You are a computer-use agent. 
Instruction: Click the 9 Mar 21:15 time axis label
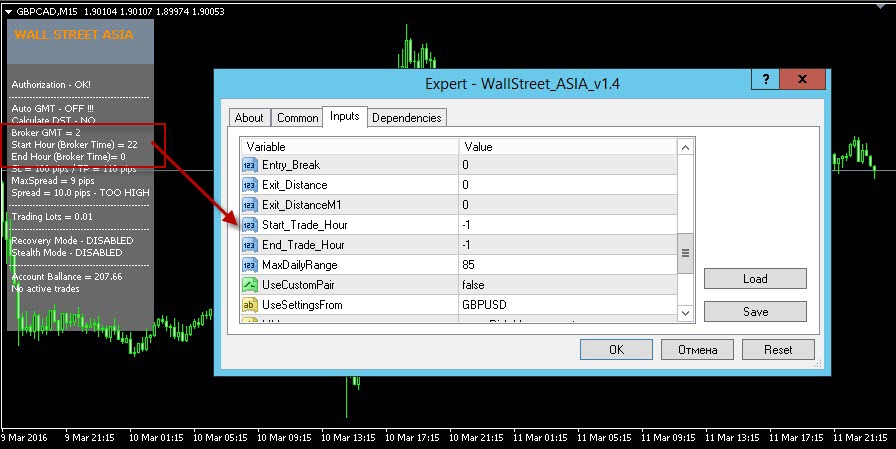89,438
